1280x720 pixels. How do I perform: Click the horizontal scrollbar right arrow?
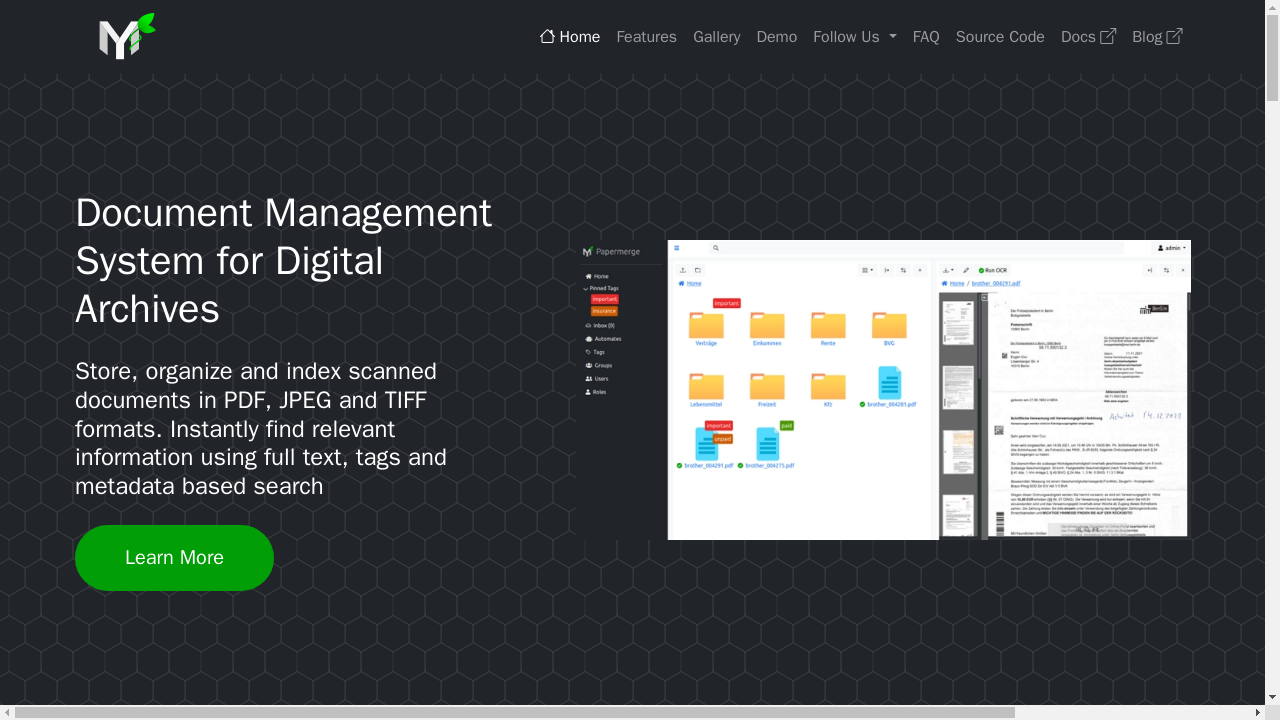point(1257,712)
